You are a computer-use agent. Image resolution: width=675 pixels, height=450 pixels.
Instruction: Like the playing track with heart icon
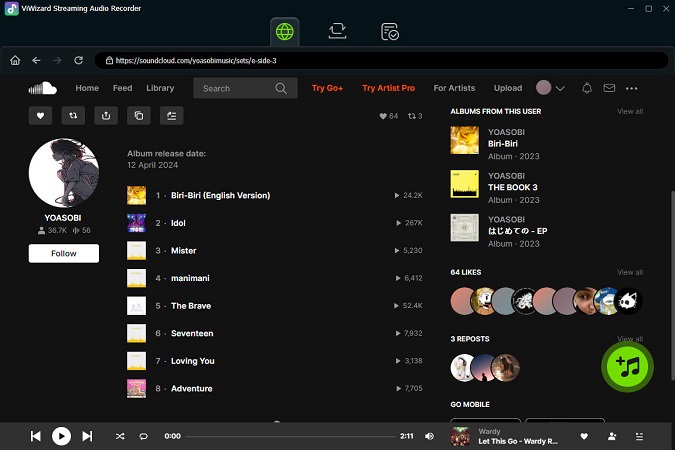pyautogui.click(x=584, y=436)
